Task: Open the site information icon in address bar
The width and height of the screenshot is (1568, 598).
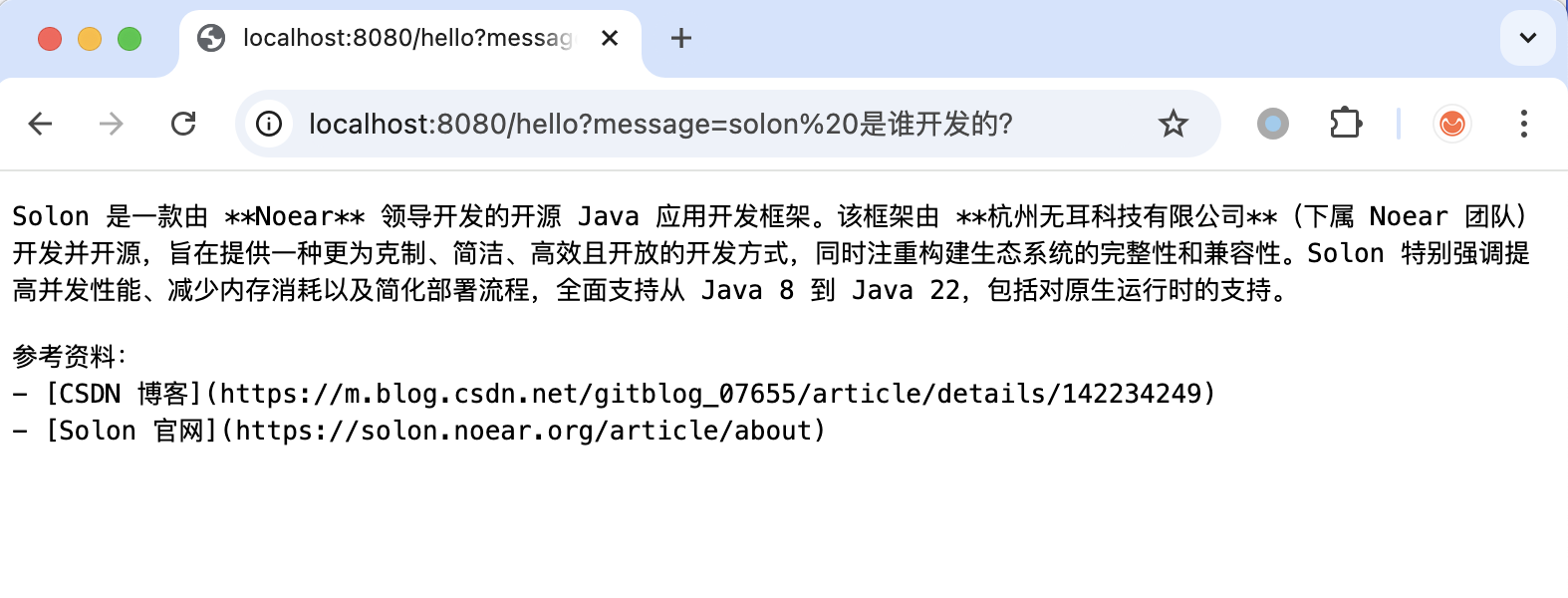Action: point(269,124)
